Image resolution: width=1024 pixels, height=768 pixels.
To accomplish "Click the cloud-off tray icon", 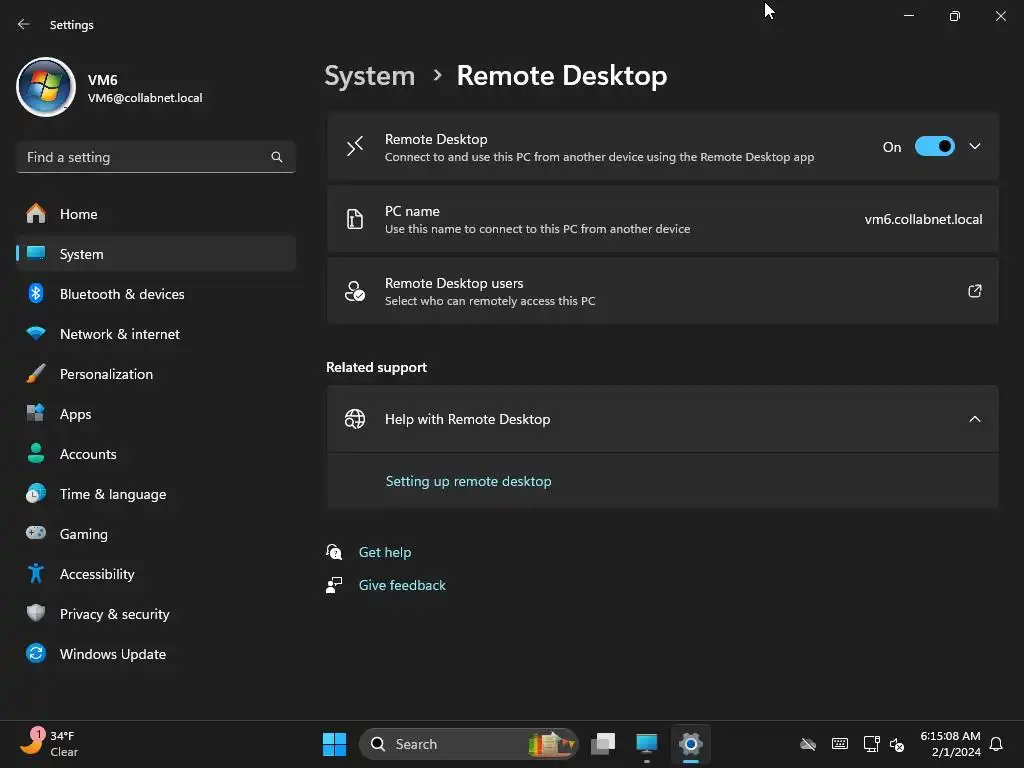I will coord(808,744).
